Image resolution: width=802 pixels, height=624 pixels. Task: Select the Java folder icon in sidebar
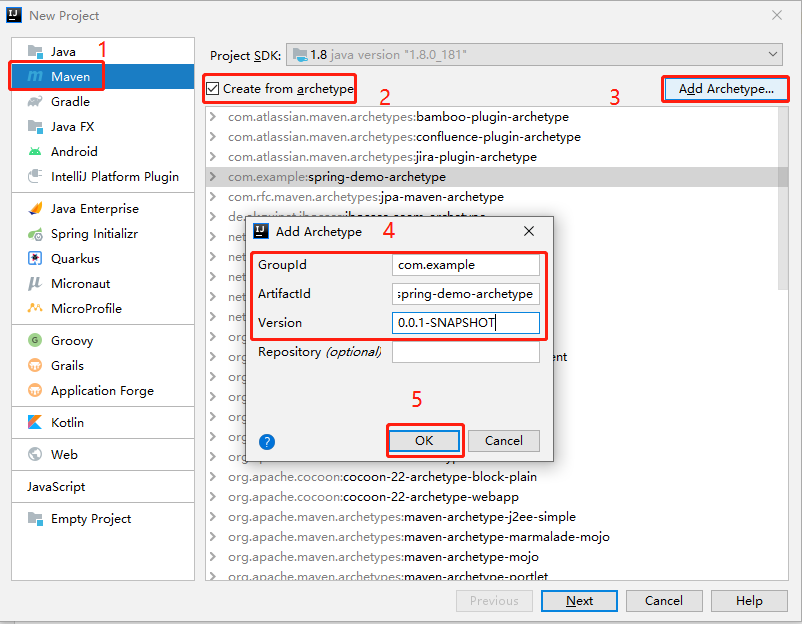pos(35,52)
